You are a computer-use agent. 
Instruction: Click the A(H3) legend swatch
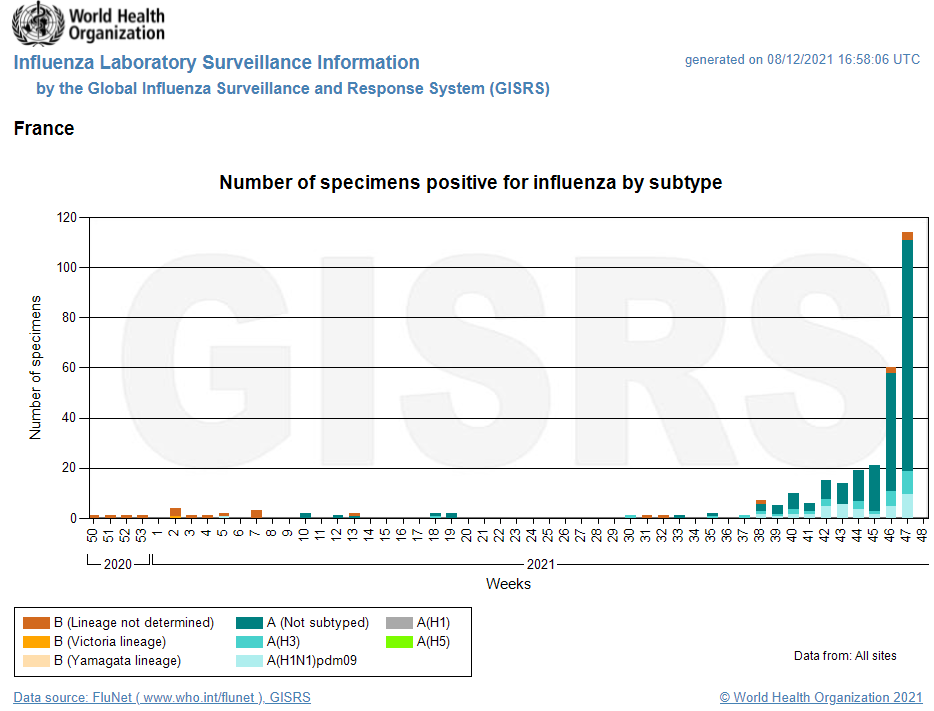coord(249,641)
